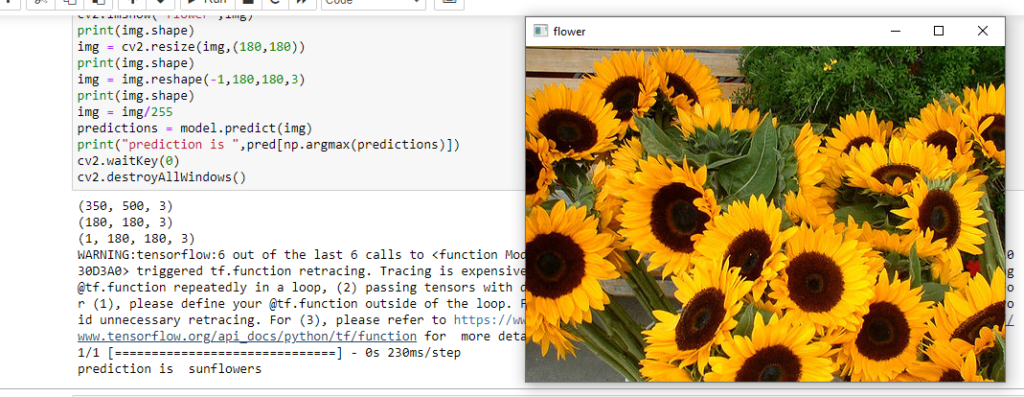
Task: Click the output line '(1, 180, 180, 3)'
Action: (136, 239)
